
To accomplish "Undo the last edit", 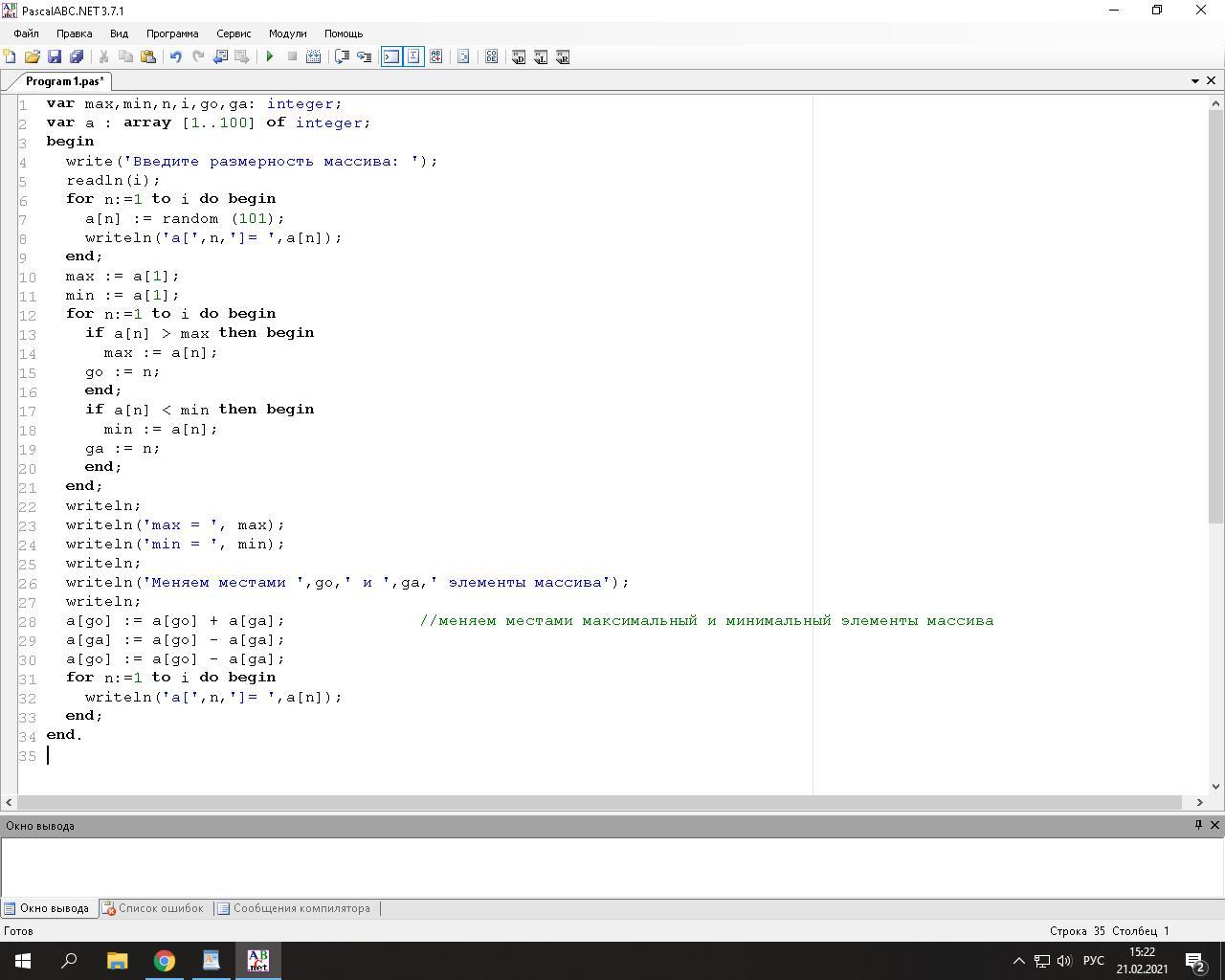I will (176, 57).
